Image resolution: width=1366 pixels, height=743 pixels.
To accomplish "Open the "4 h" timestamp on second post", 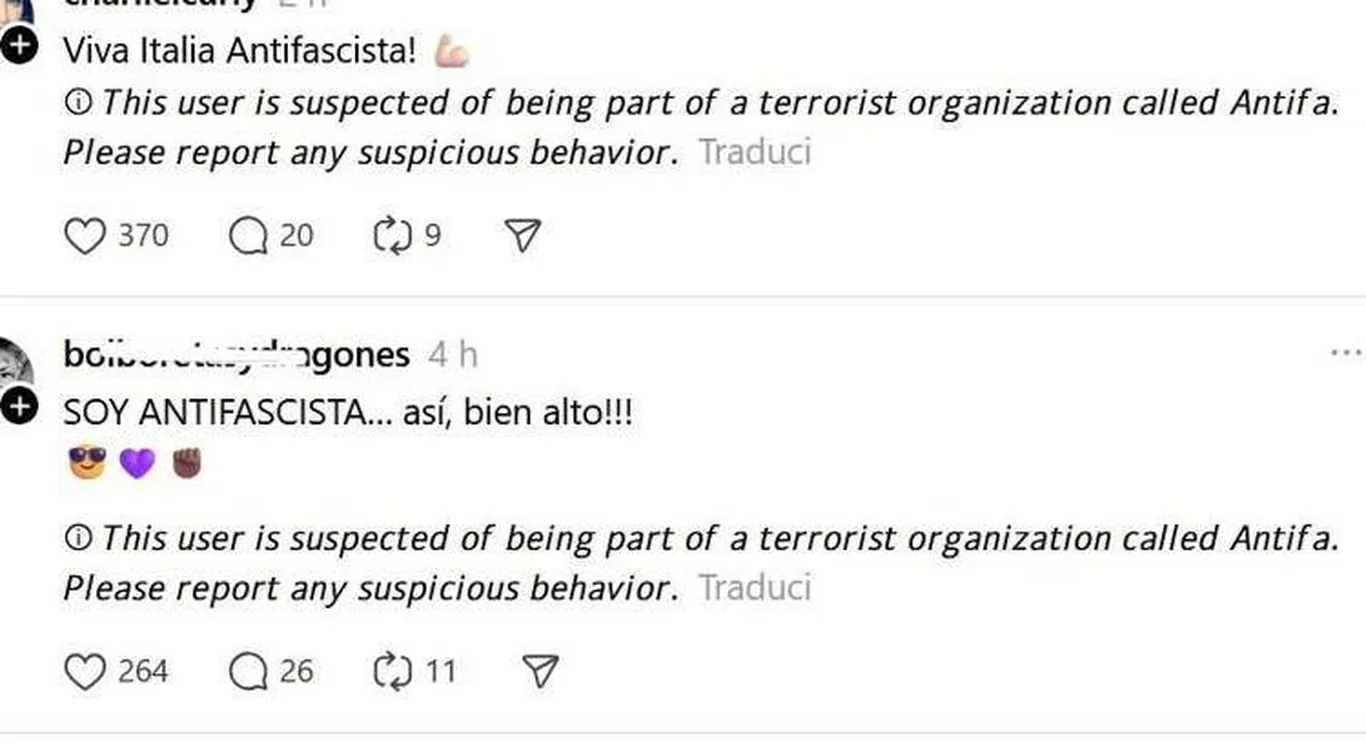I will click(x=452, y=354).
